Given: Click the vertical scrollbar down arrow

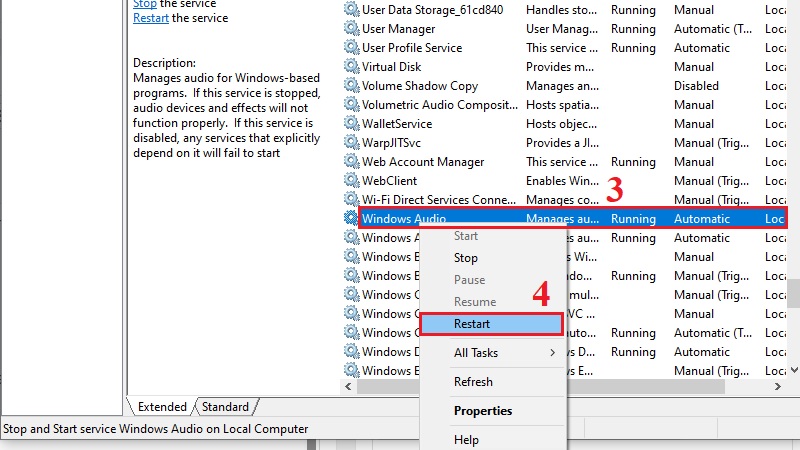Looking at the screenshot, I should pos(794,370).
